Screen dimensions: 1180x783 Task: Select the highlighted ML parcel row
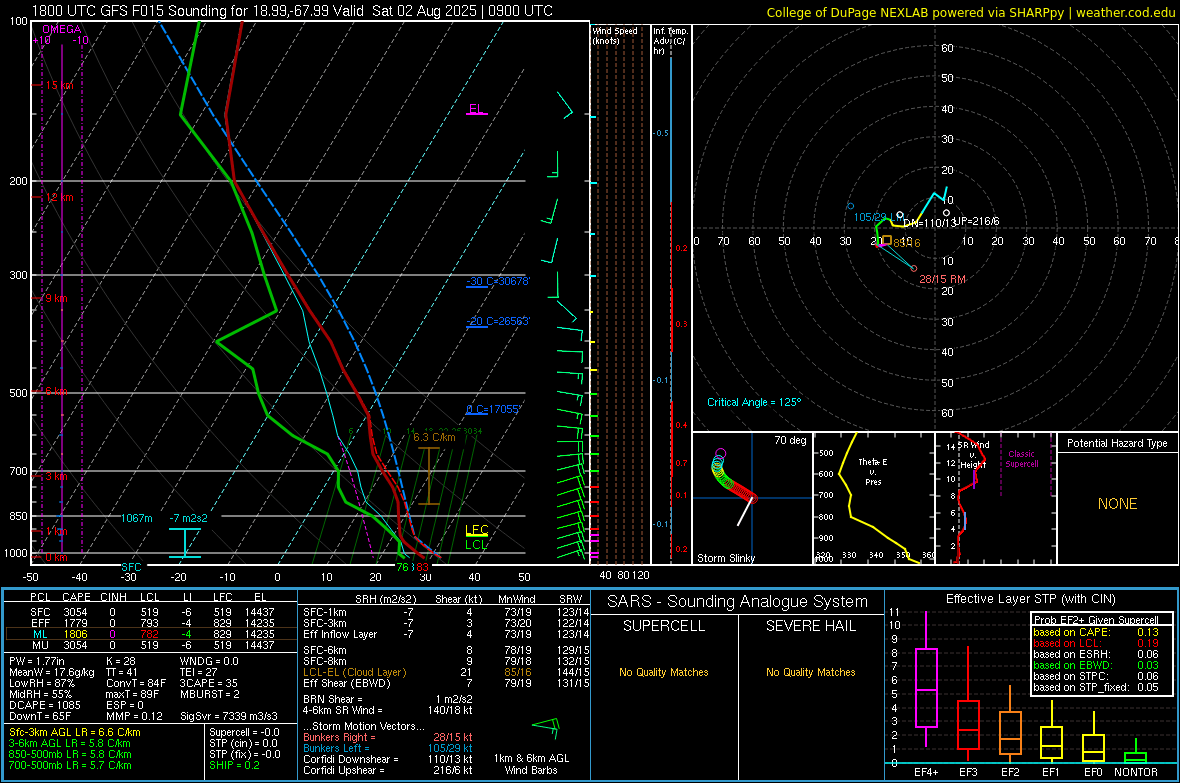pos(151,634)
